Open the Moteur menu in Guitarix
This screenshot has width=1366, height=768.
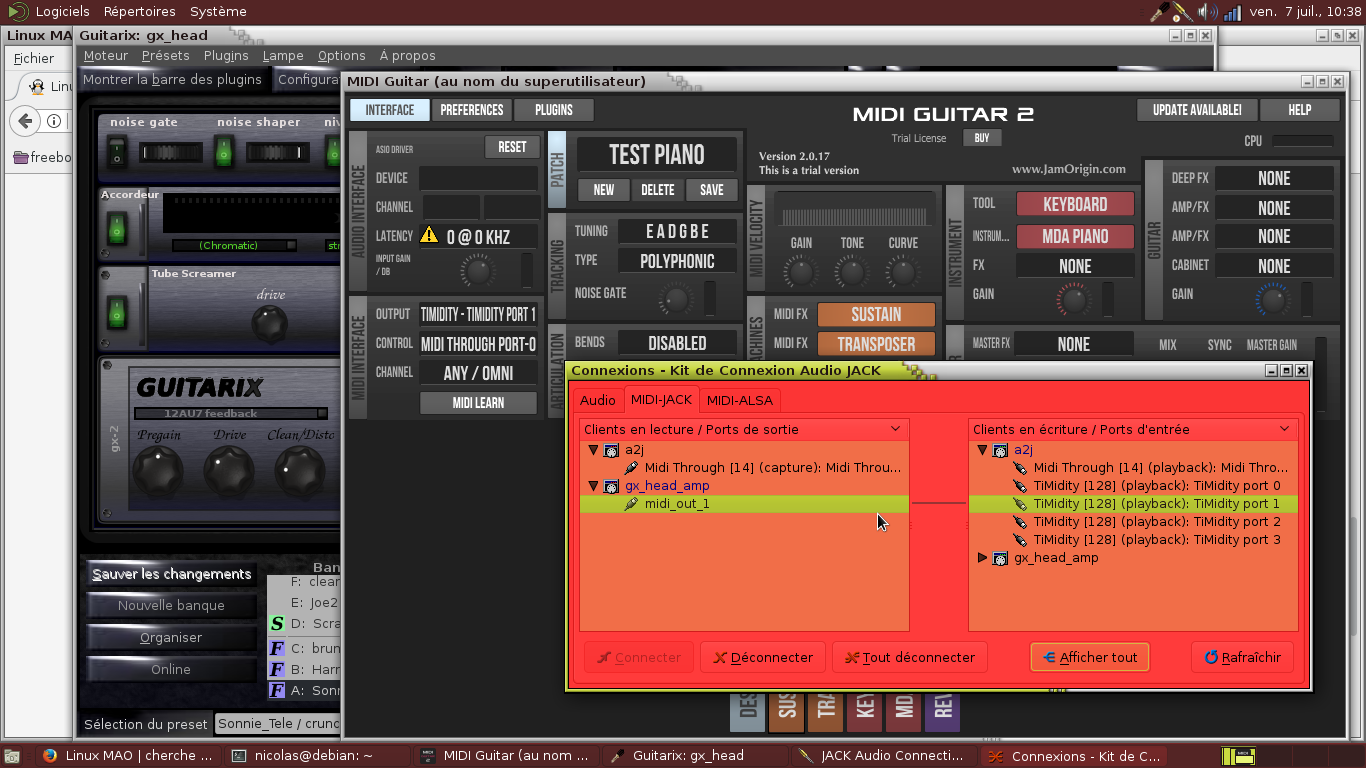pyautogui.click(x=106, y=56)
